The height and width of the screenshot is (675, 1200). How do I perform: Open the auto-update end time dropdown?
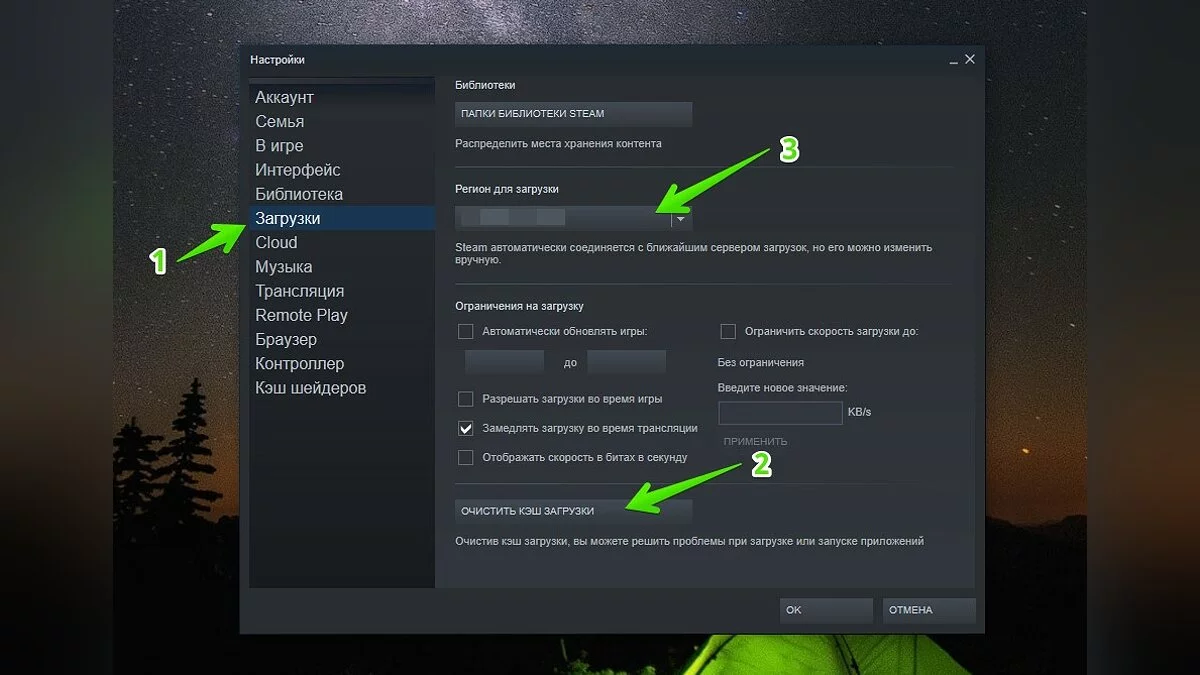point(627,362)
